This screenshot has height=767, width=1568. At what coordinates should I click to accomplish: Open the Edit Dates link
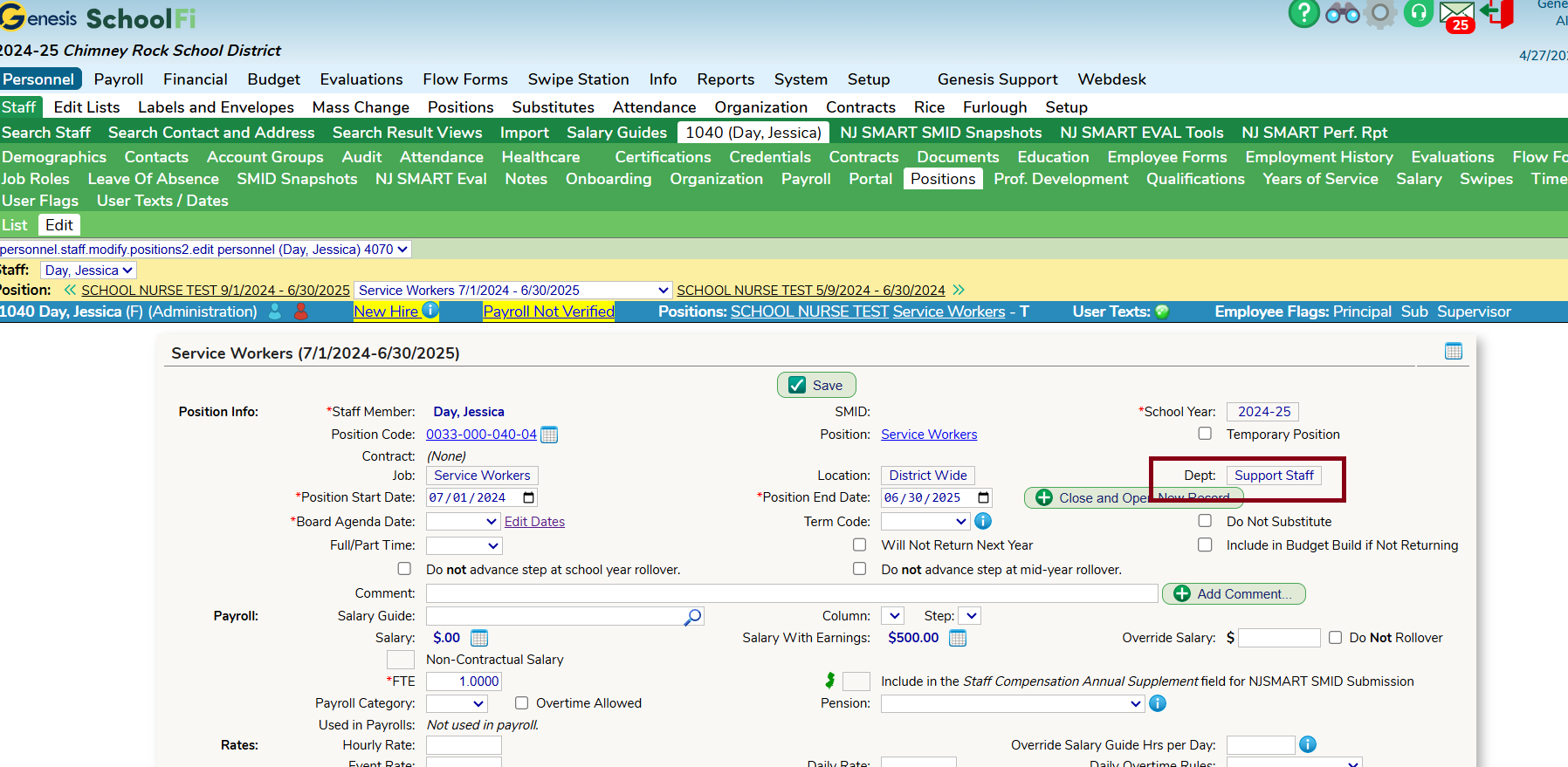coord(534,522)
